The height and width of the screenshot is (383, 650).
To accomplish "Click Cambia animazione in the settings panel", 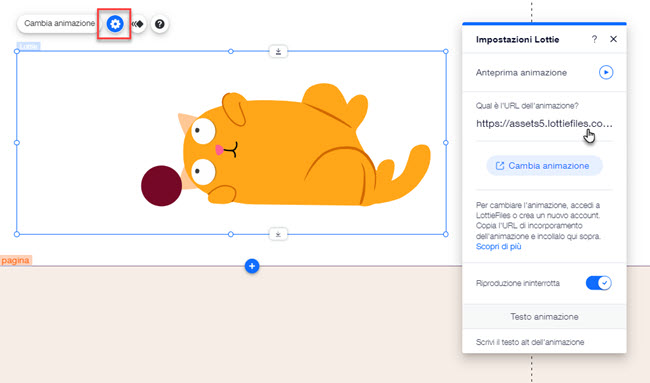I will (544, 166).
